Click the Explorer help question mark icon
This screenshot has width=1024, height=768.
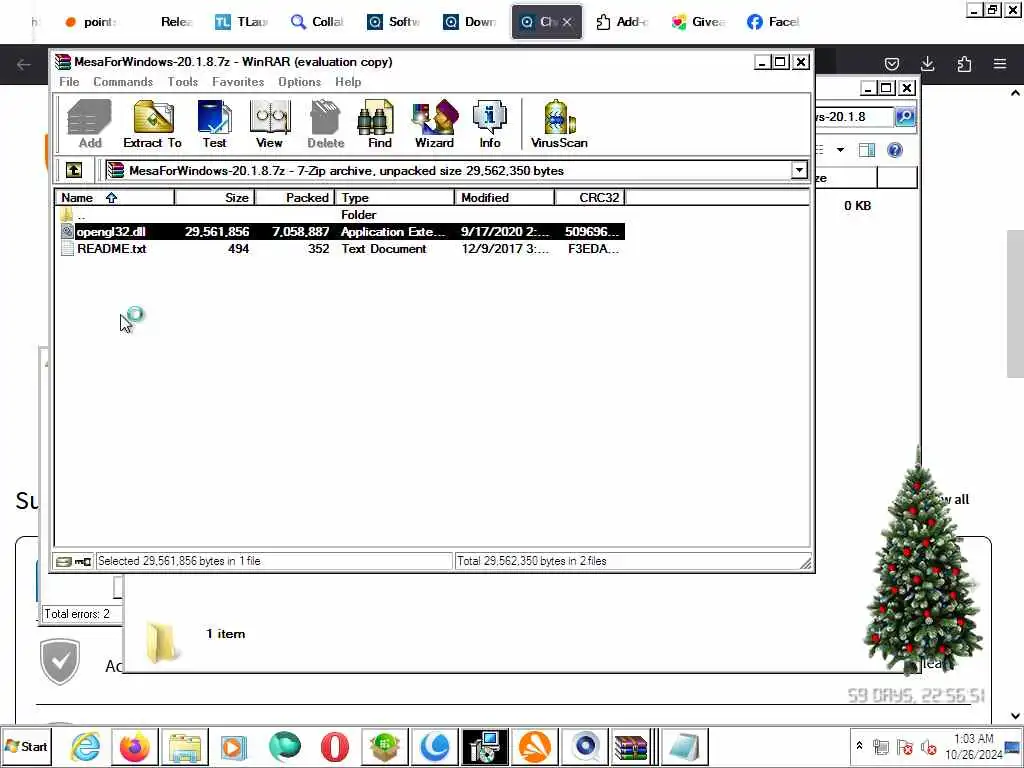tap(895, 150)
